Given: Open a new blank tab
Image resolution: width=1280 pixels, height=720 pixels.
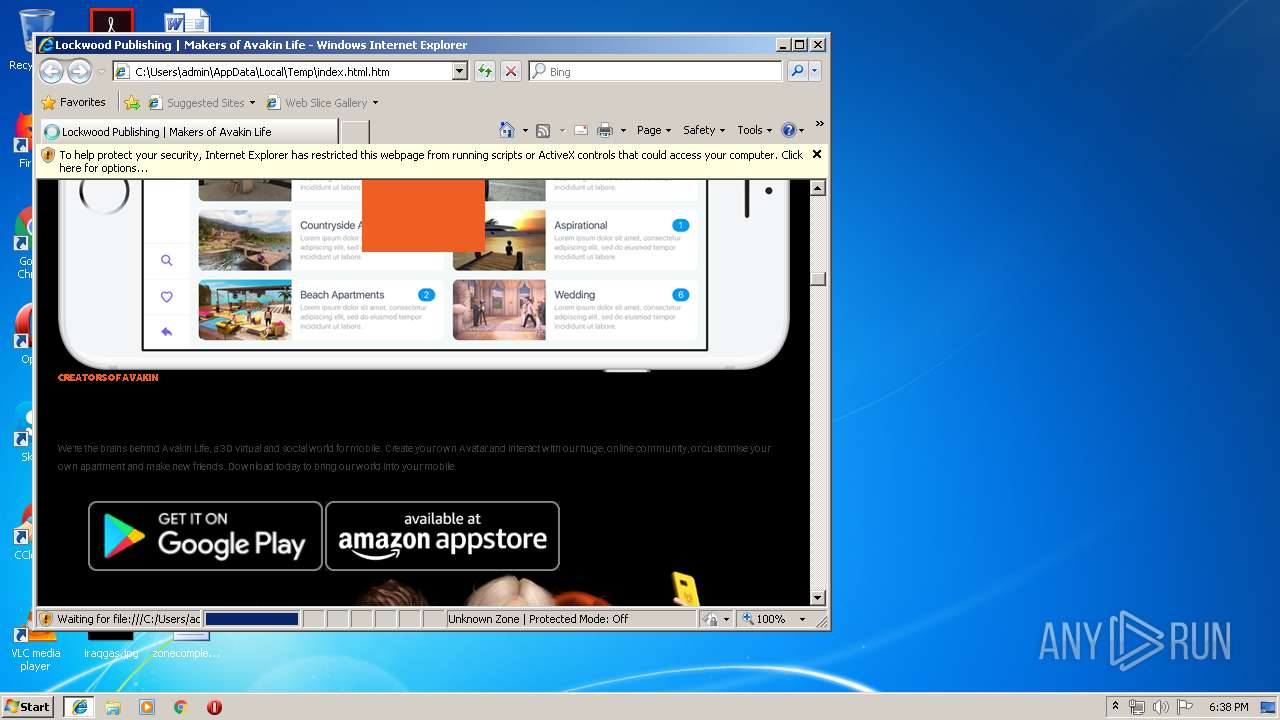Looking at the screenshot, I should [355, 131].
